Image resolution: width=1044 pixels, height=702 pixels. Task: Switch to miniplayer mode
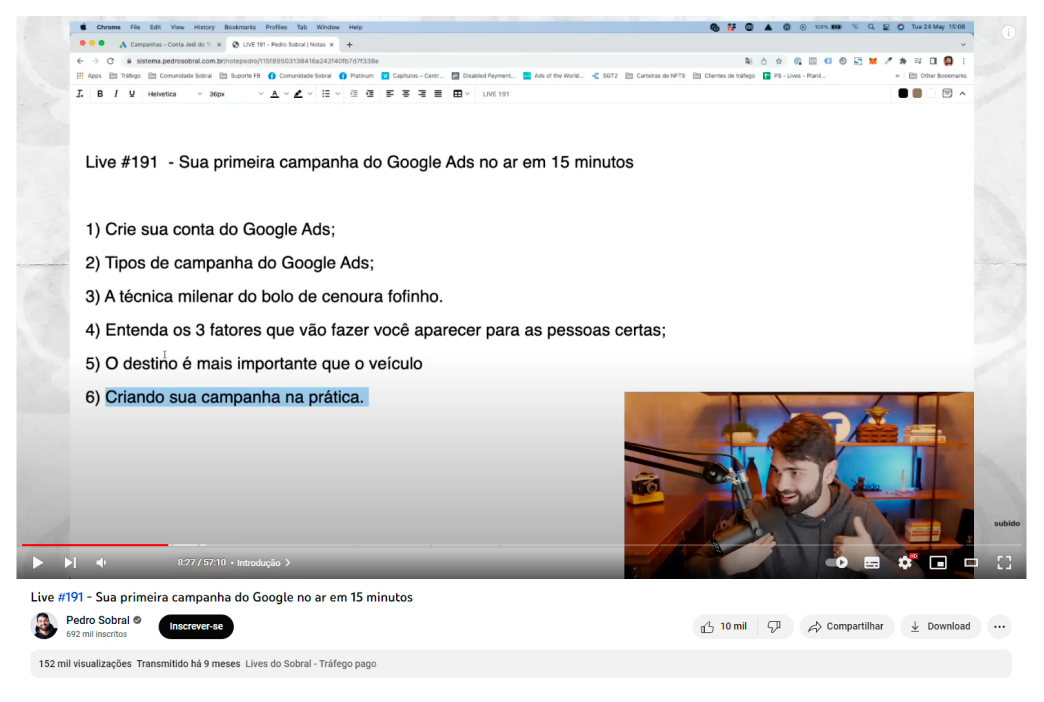tap(938, 563)
